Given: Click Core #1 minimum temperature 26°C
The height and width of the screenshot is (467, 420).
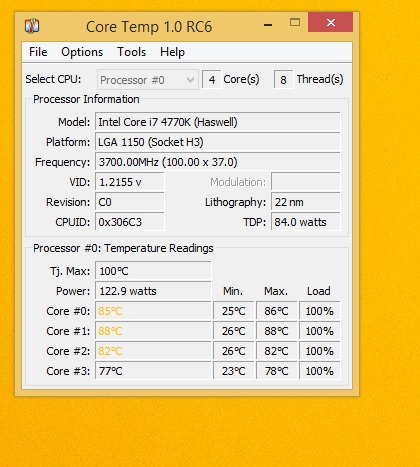Looking at the screenshot, I should click(233, 331).
